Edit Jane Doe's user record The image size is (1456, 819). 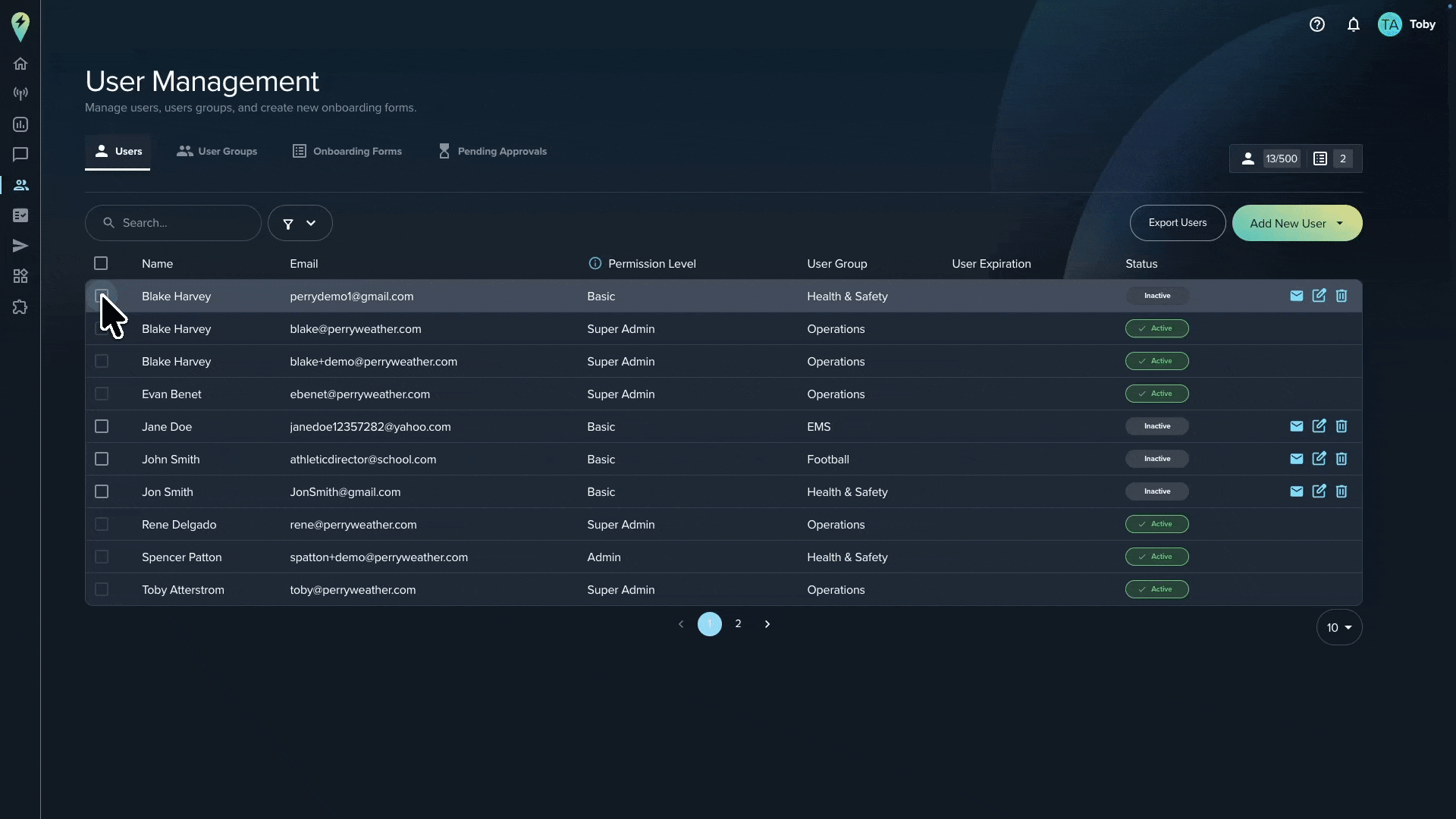(x=1319, y=426)
